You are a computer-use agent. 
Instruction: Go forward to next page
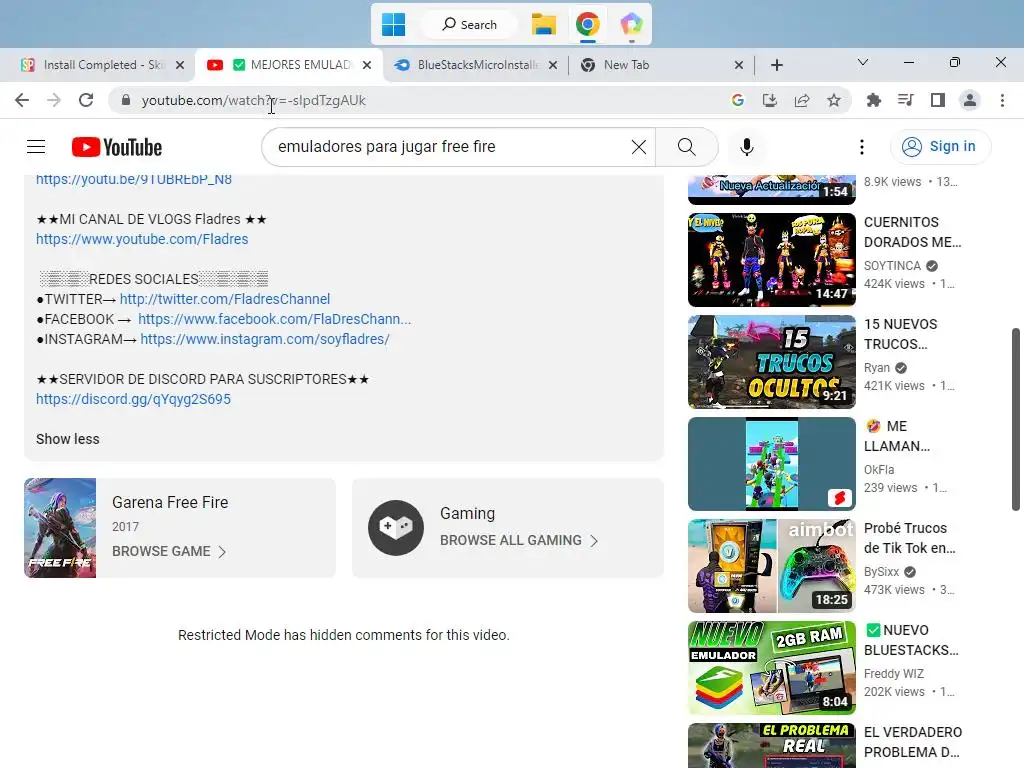(x=54, y=100)
